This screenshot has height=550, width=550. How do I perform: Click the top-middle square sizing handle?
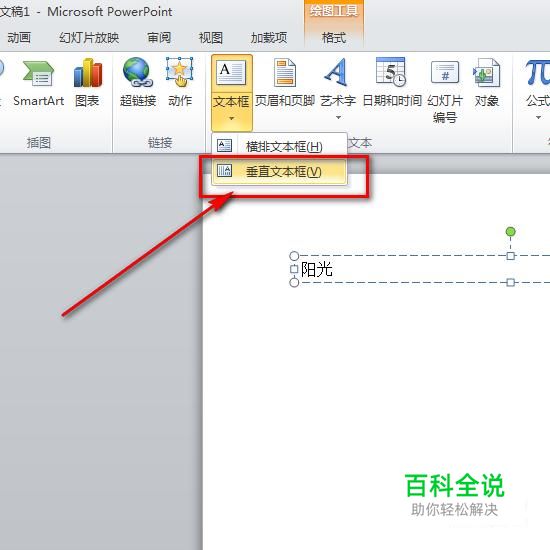(x=510, y=256)
